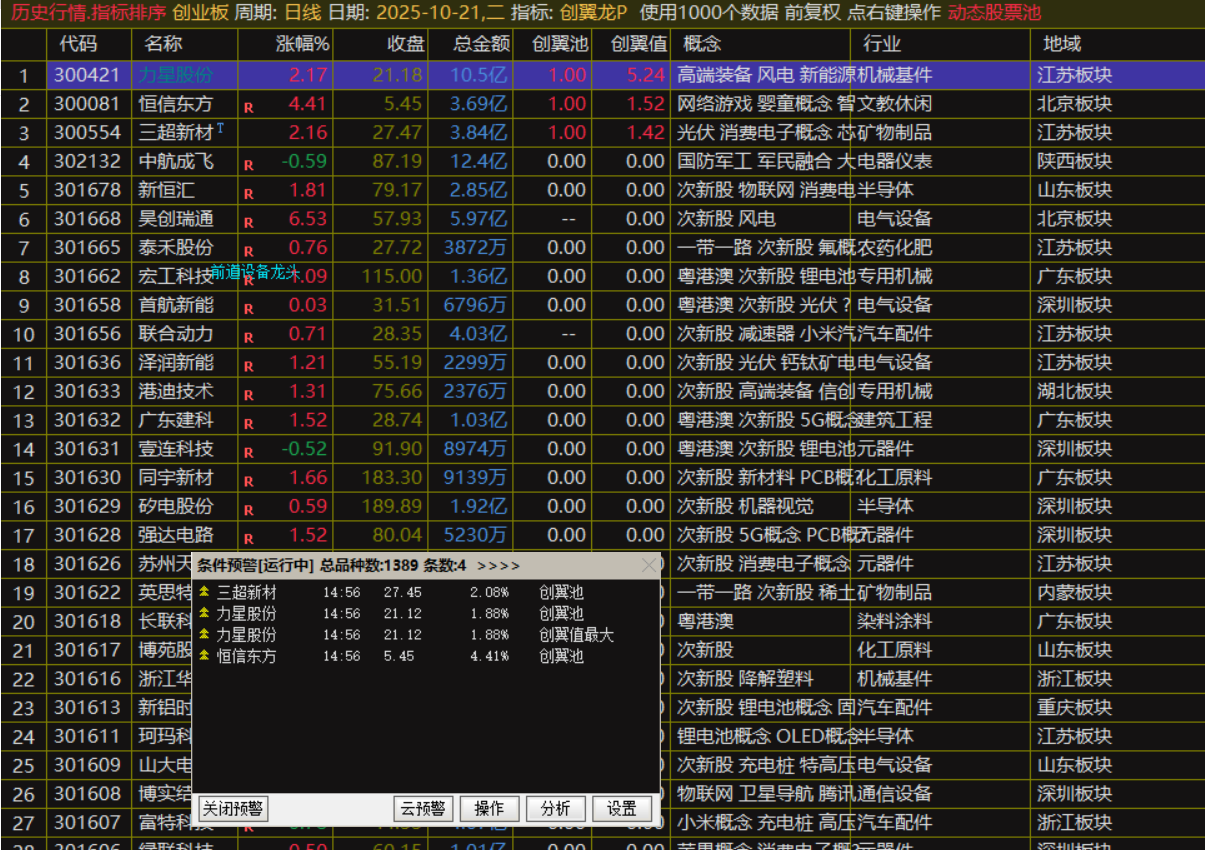Open the 创业板 market selector in header

tap(200, 14)
